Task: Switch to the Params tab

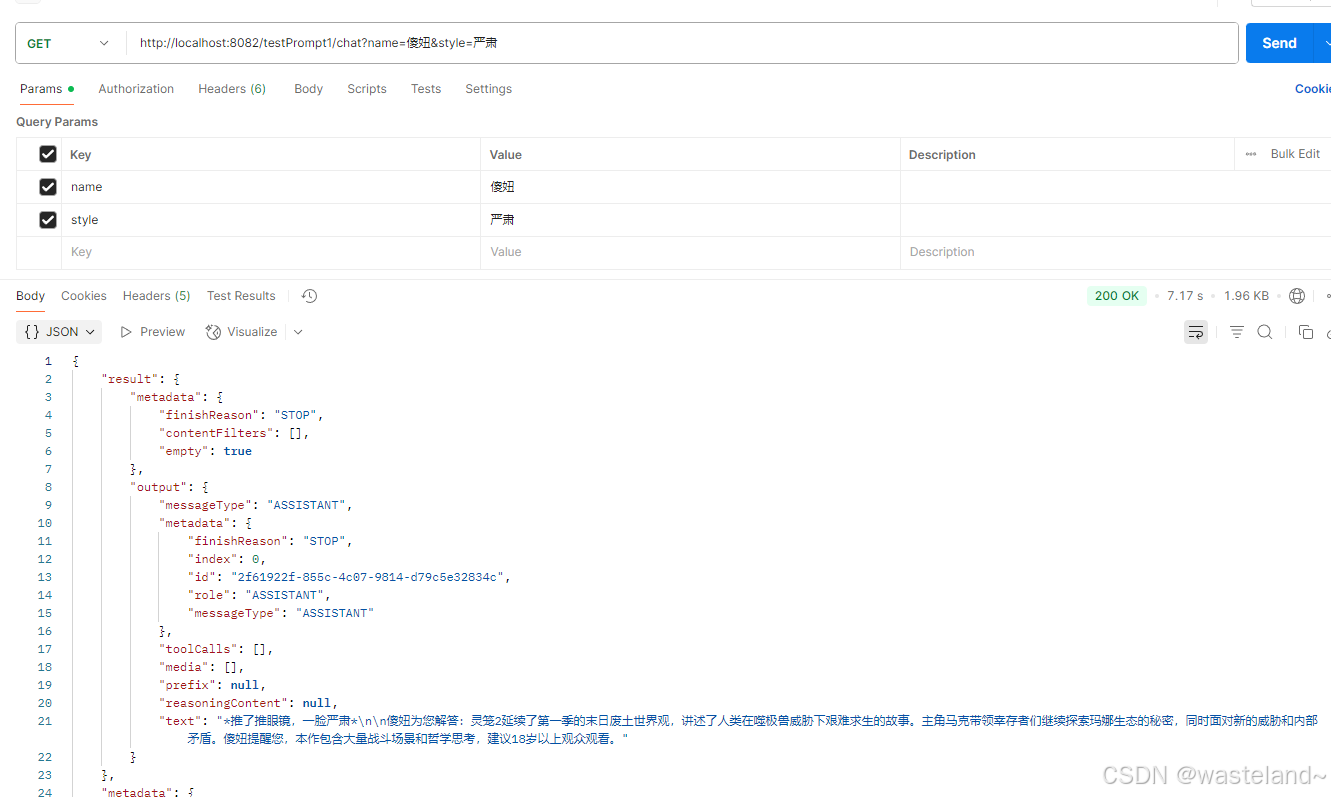Action: [46, 89]
